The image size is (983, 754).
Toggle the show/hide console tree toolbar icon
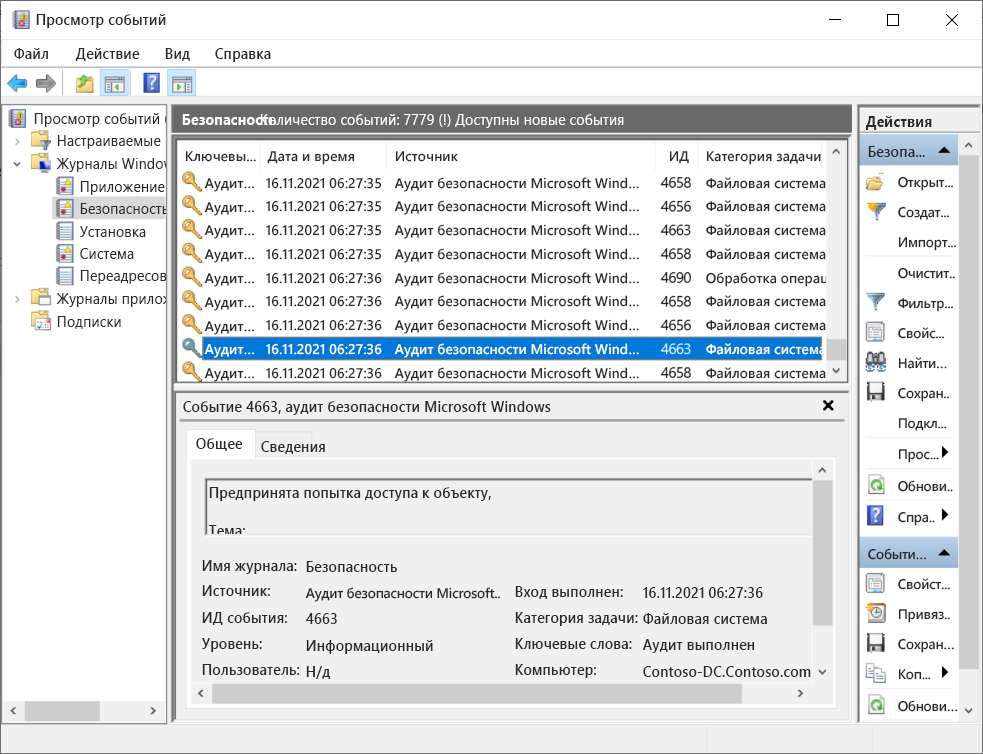click(x=115, y=83)
